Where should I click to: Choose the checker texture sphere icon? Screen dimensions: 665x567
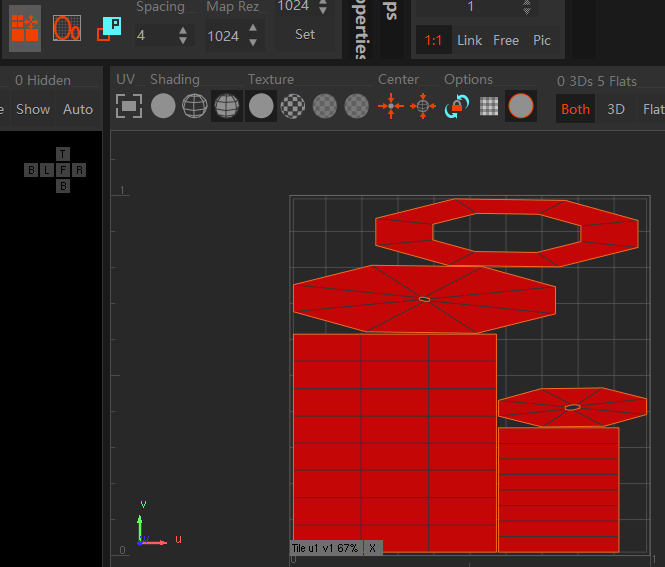292,106
